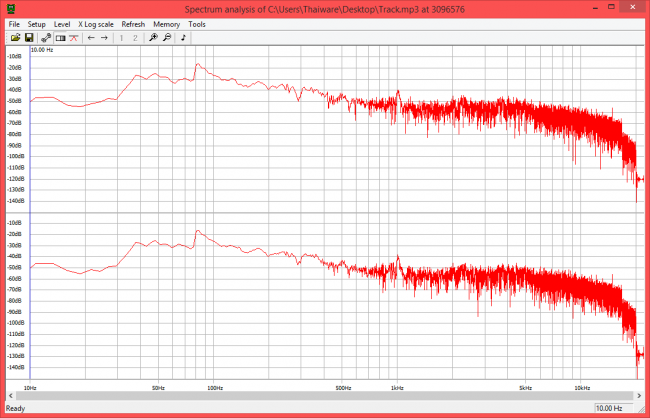Image resolution: width=650 pixels, height=418 pixels.
Task: Zoom in with the magnifier plus icon
Action: 153,38
